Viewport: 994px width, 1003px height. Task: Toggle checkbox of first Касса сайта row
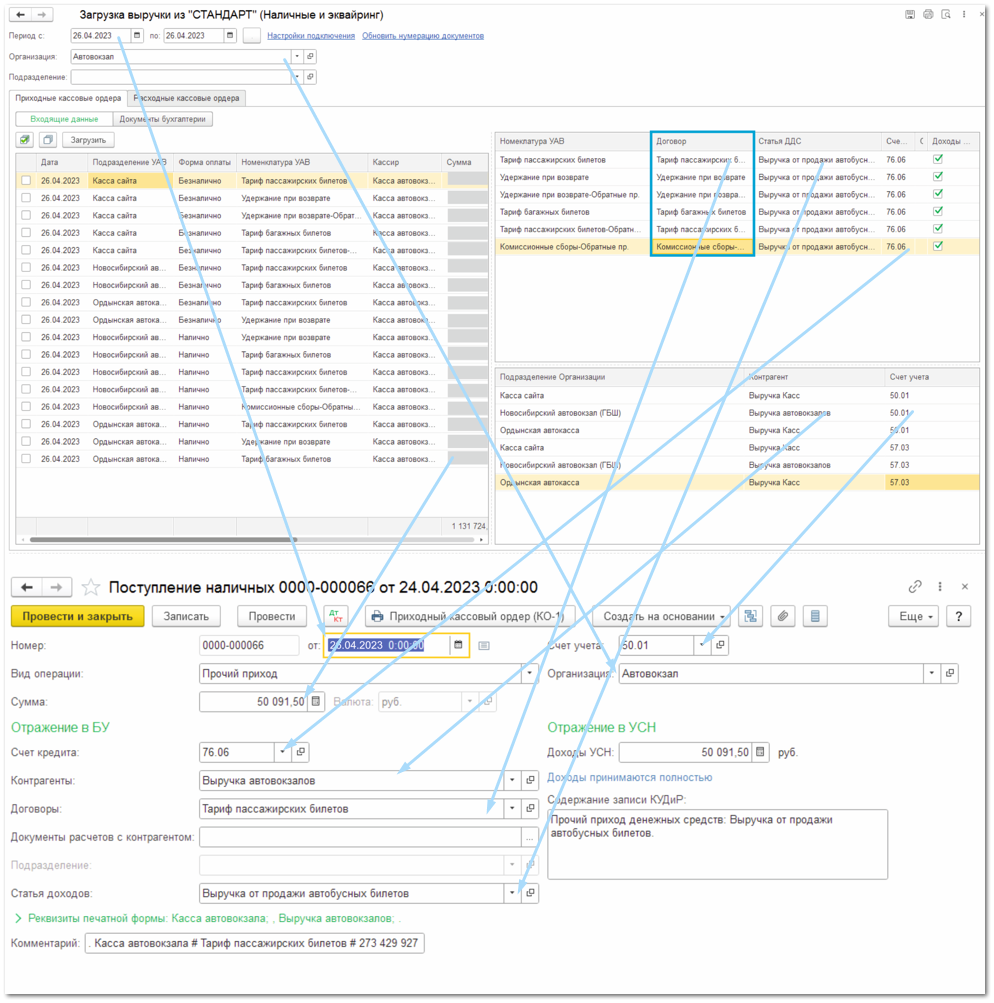tap(25, 181)
